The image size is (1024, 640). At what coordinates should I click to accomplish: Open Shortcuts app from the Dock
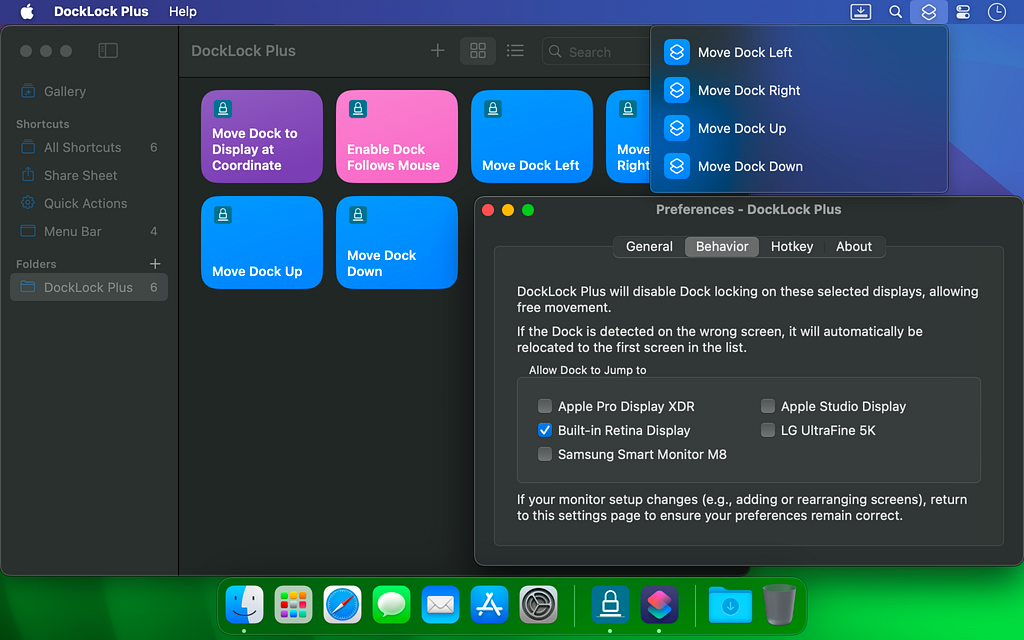pyautogui.click(x=659, y=605)
